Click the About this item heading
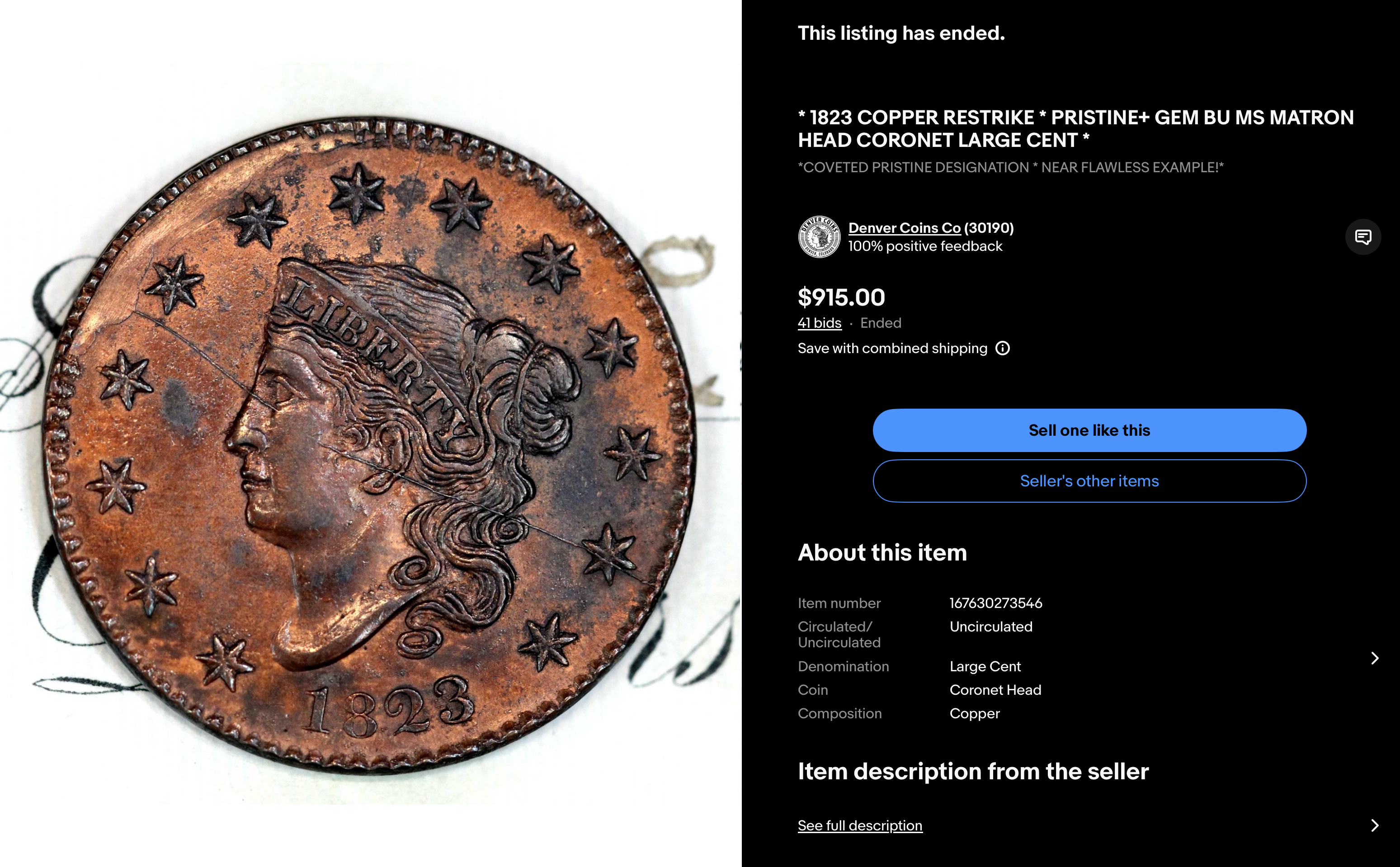 point(882,552)
